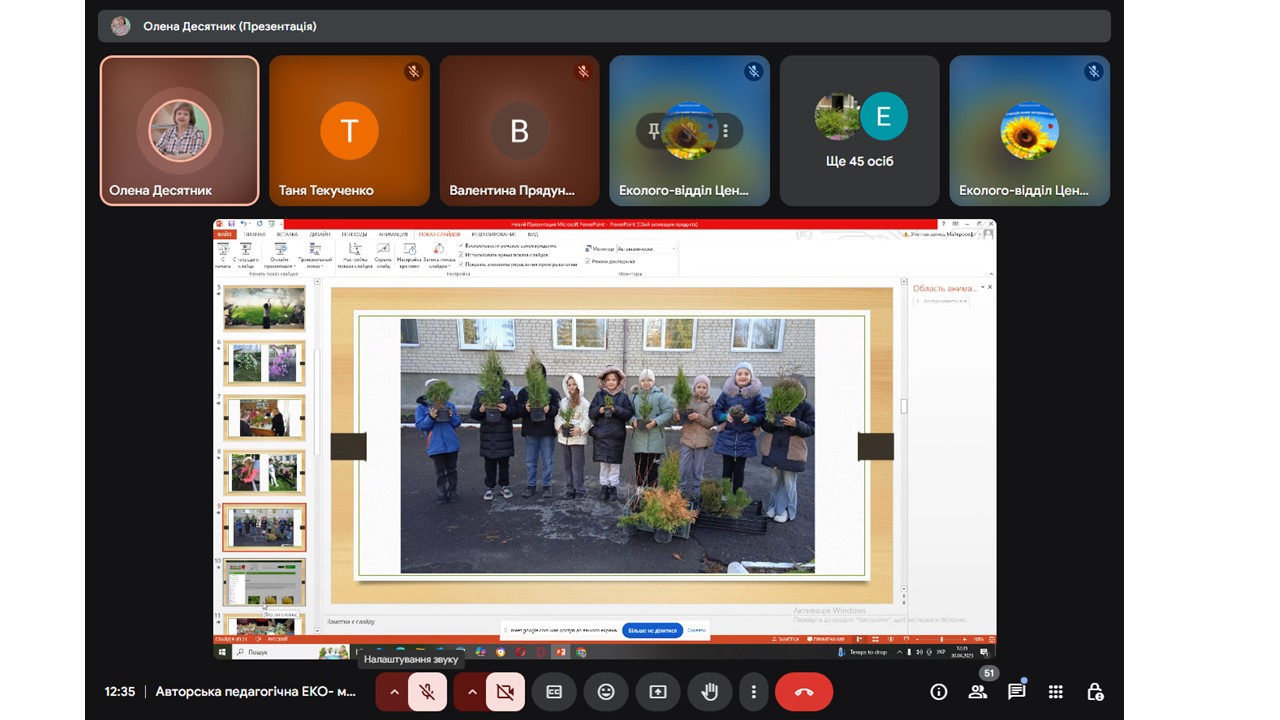The image size is (1280, 720).
Task: Open the Ще 45 осіб tile
Action: coord(859,131)
